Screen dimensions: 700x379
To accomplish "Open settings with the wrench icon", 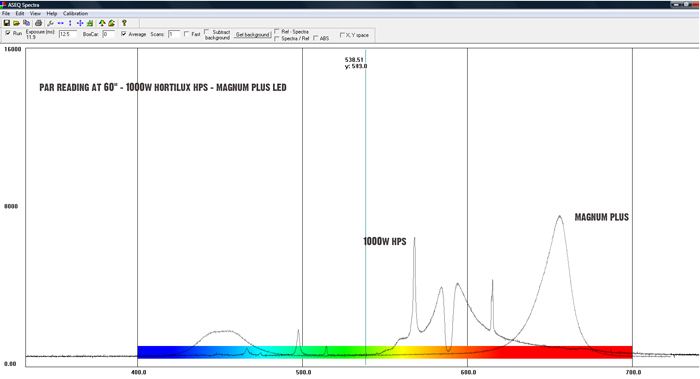I will (50, 23).
